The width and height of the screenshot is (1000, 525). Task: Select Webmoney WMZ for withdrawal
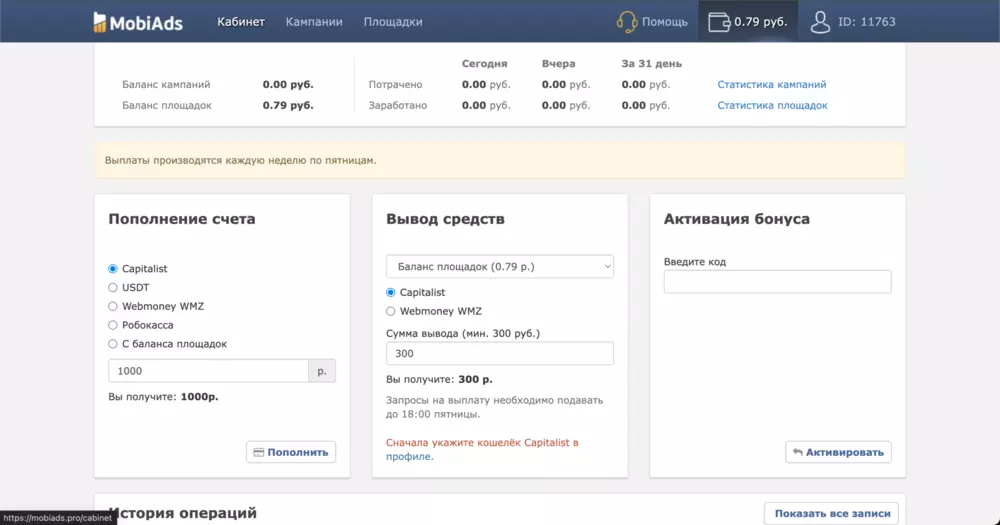click(390, 311)
